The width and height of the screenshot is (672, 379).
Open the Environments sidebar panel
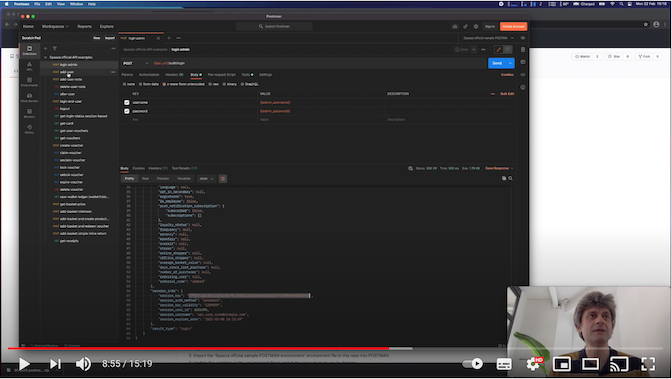pos(29,82)
